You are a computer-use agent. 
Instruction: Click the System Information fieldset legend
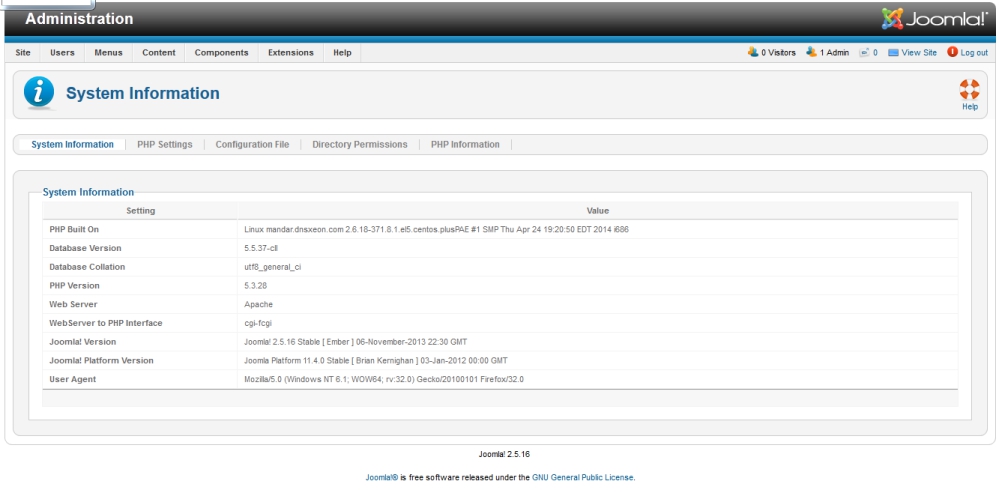(x=89, y=192)
